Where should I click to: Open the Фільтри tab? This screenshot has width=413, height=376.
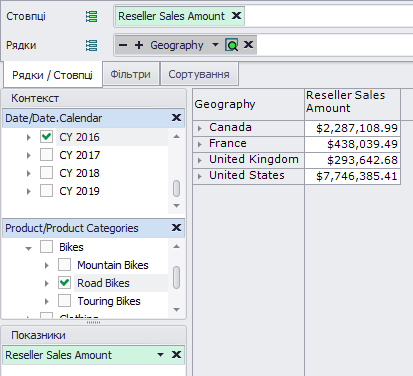pyautogui.click(x=130, y=74)
